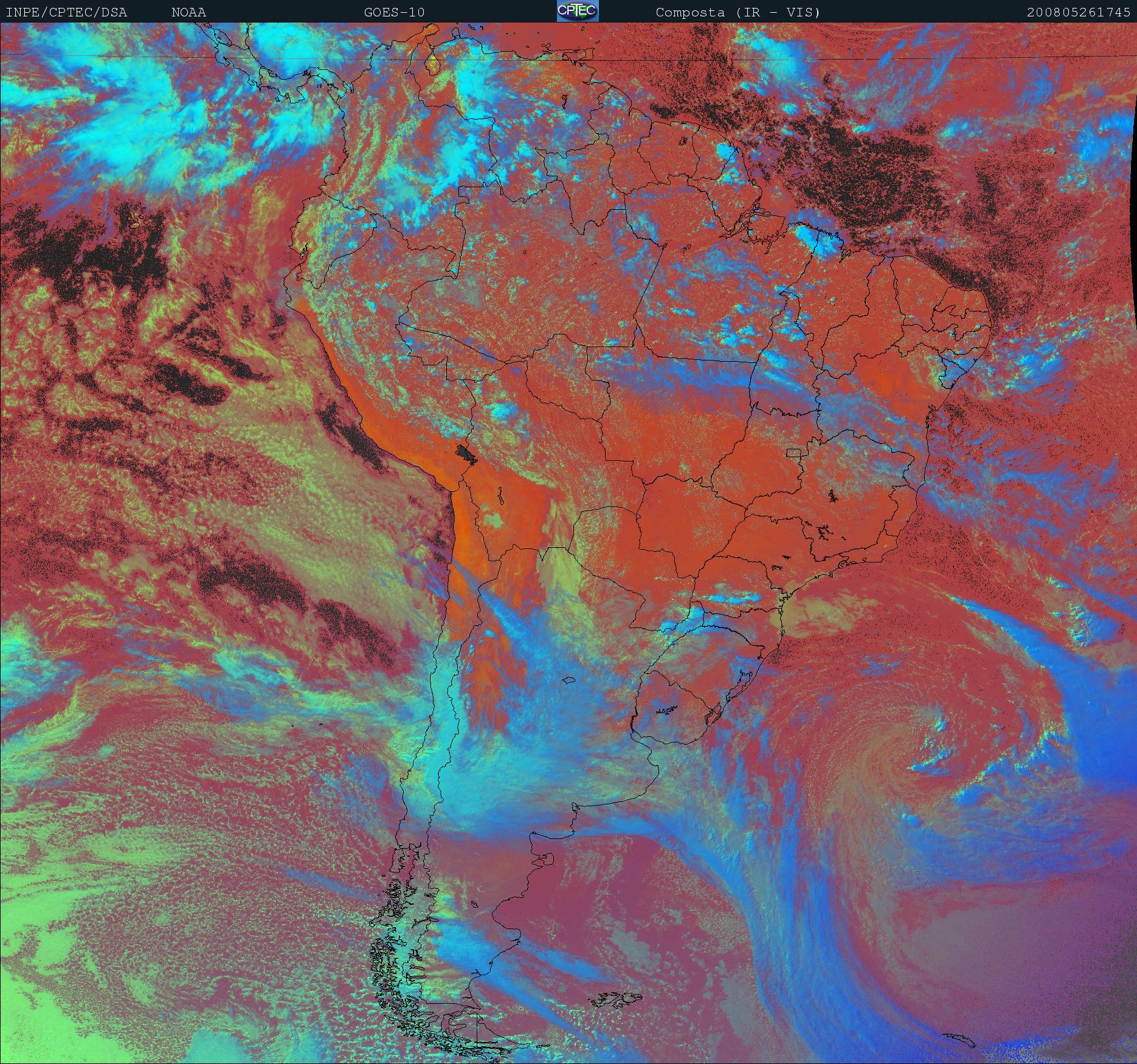Click the Composta (IR - VIS) title
The width and height of the screenshot is (1137, 1064).
click(738, 12)
